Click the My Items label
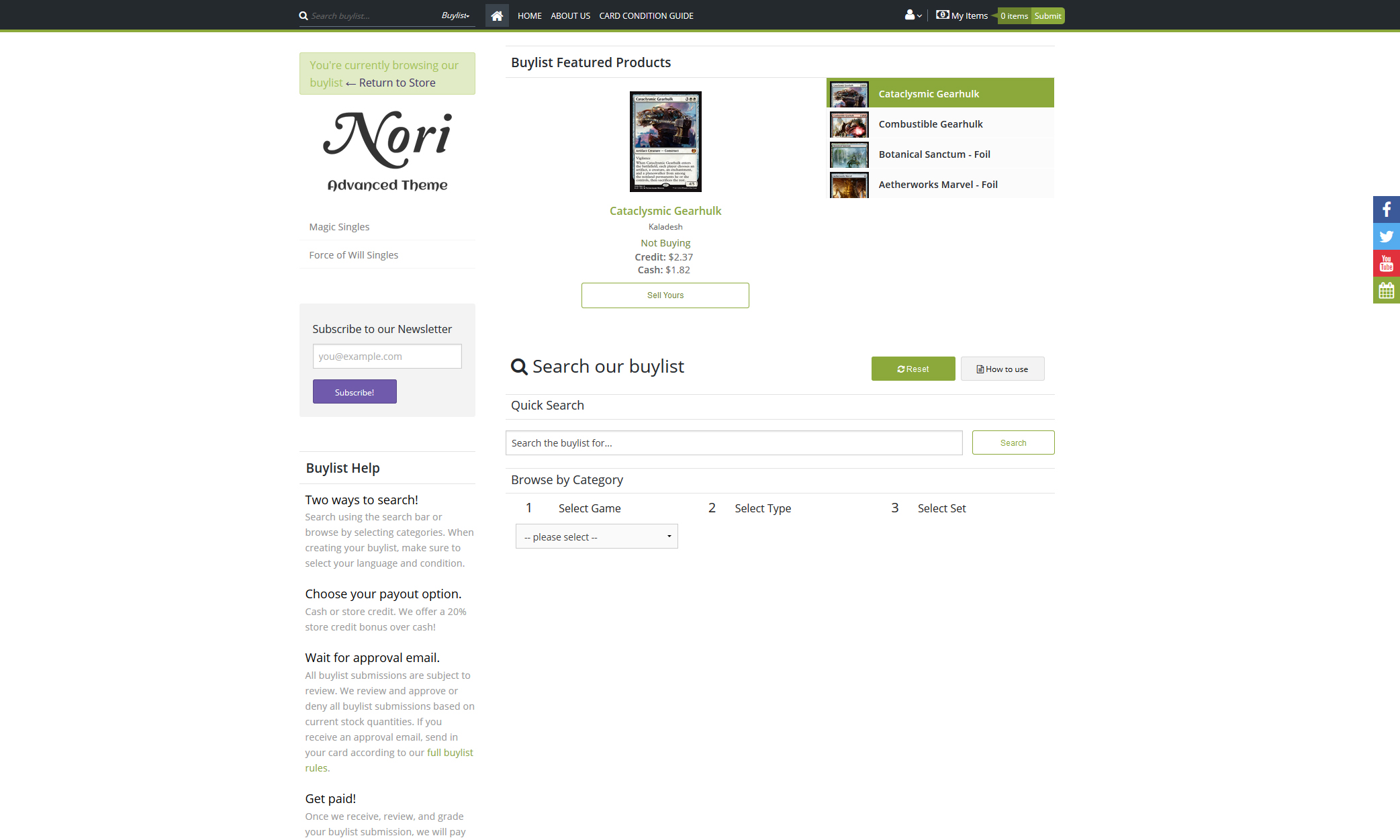The height and width of the screenshot is (840, 1400). (x=970, y=15)
